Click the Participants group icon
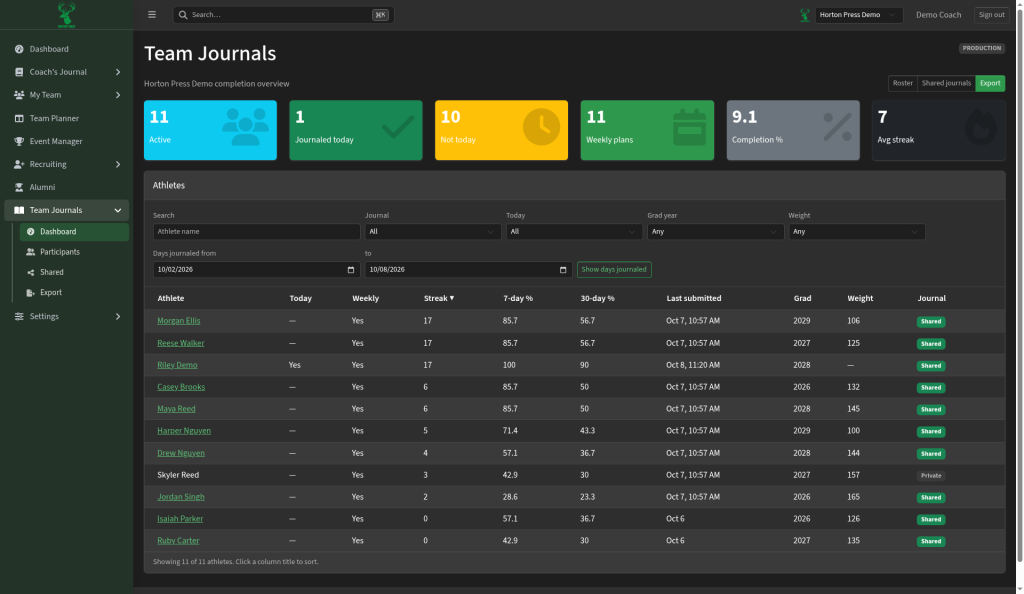This screenshot has width=1024, height=594. [30, 252]
